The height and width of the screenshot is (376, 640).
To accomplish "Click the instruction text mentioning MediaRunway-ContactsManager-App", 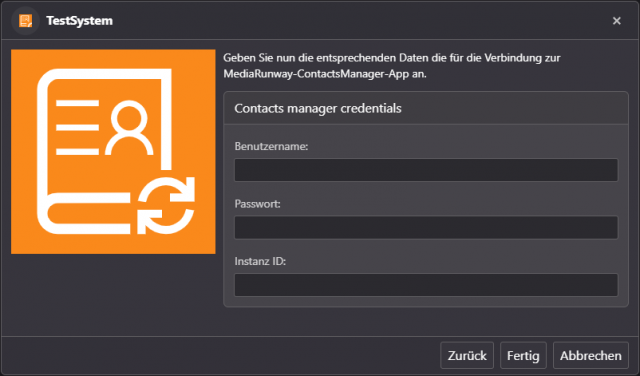I will [x=391, y=66].
